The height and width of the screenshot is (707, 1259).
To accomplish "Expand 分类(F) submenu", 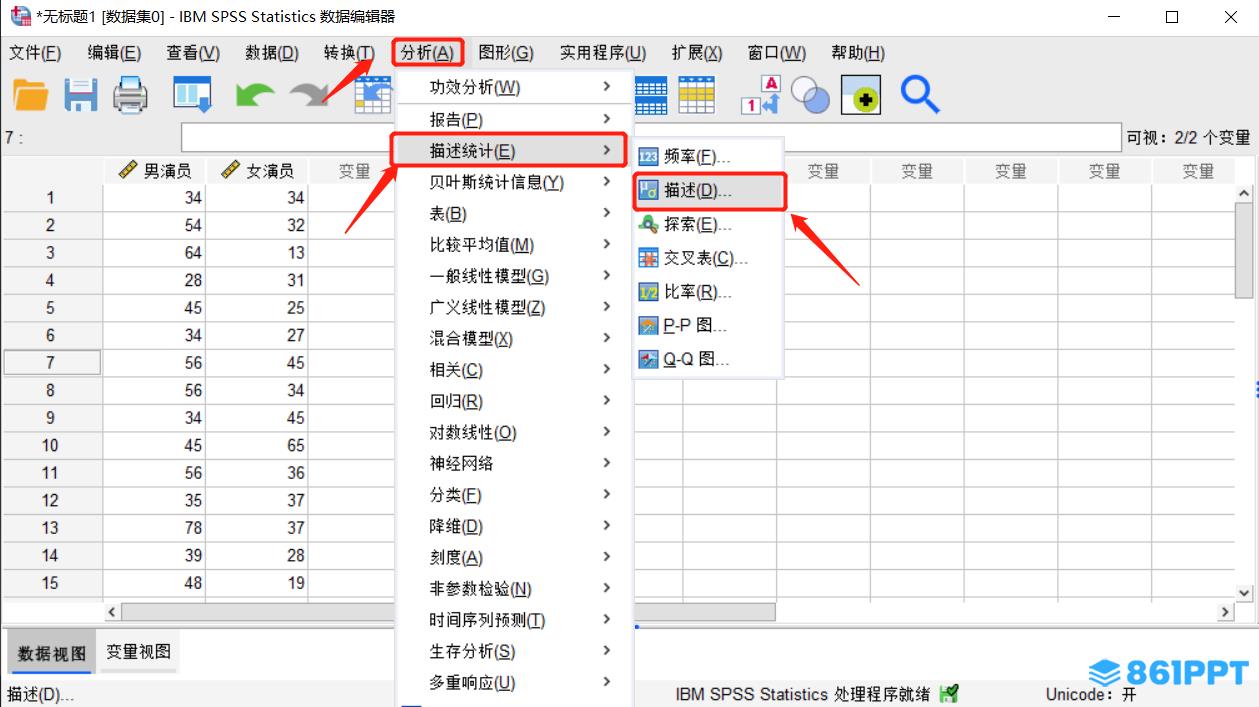I will [515, 495].
